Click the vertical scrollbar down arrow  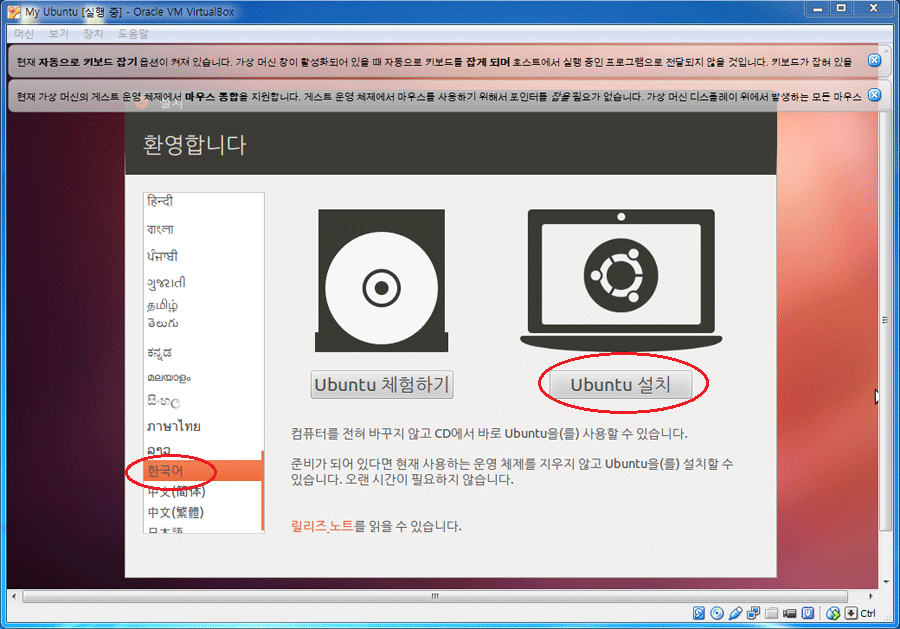(886, 582)
